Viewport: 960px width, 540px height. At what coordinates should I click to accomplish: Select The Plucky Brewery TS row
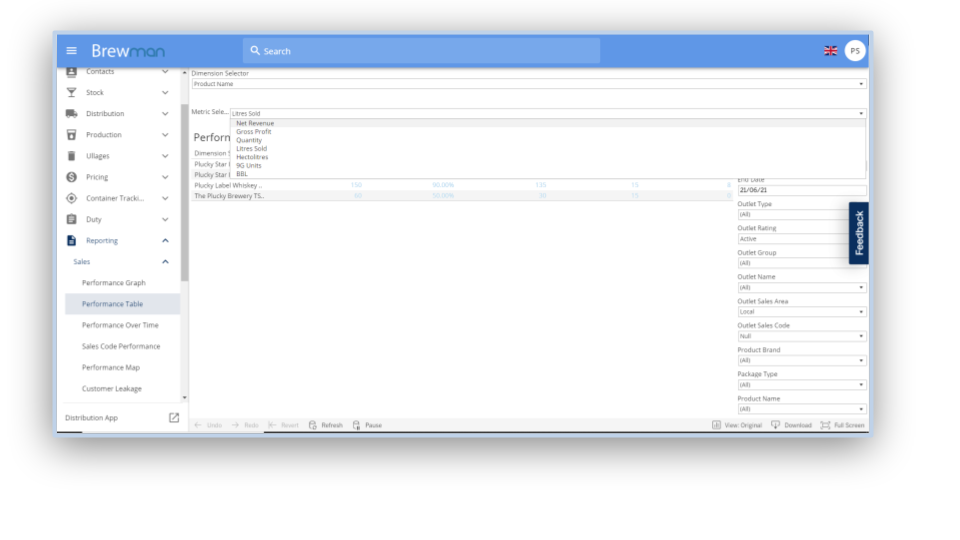[x=462, y=196]
